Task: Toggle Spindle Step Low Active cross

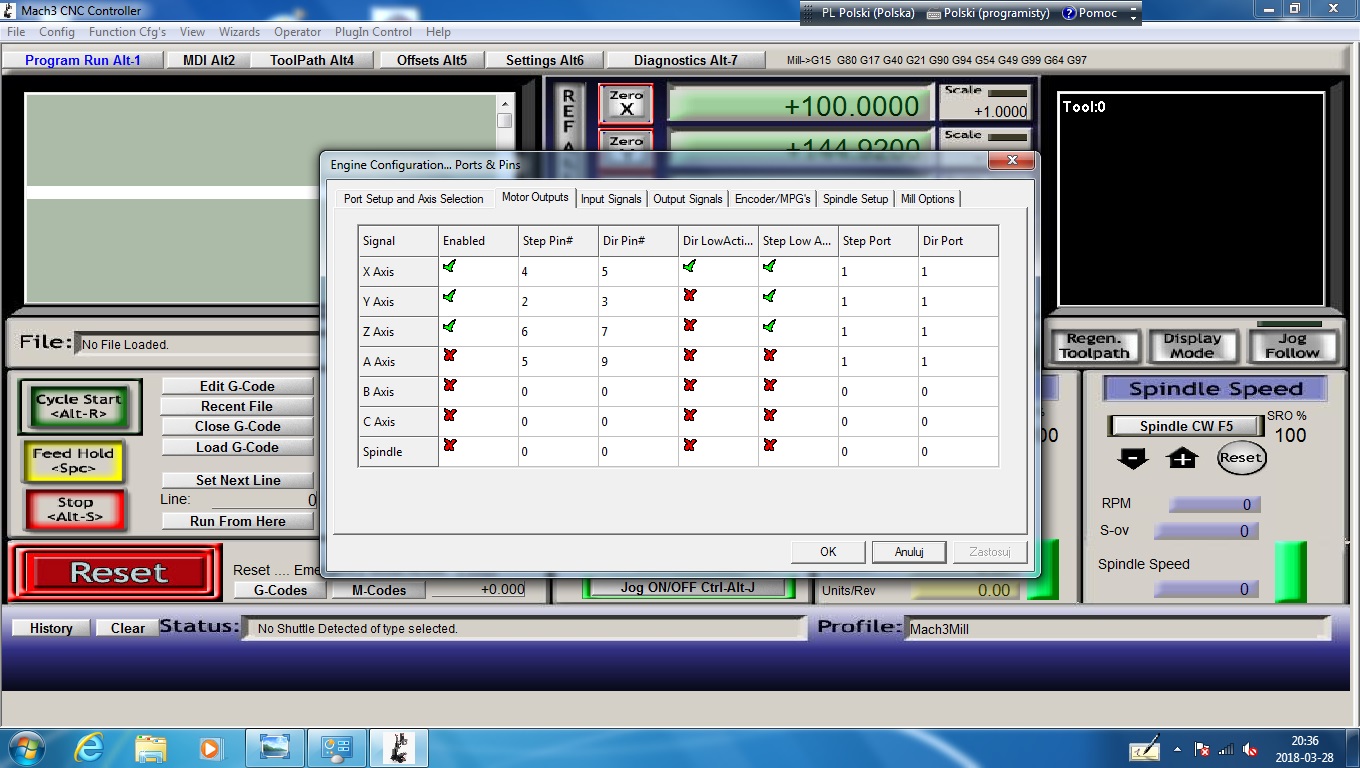Action: click(x=770, y=445)
